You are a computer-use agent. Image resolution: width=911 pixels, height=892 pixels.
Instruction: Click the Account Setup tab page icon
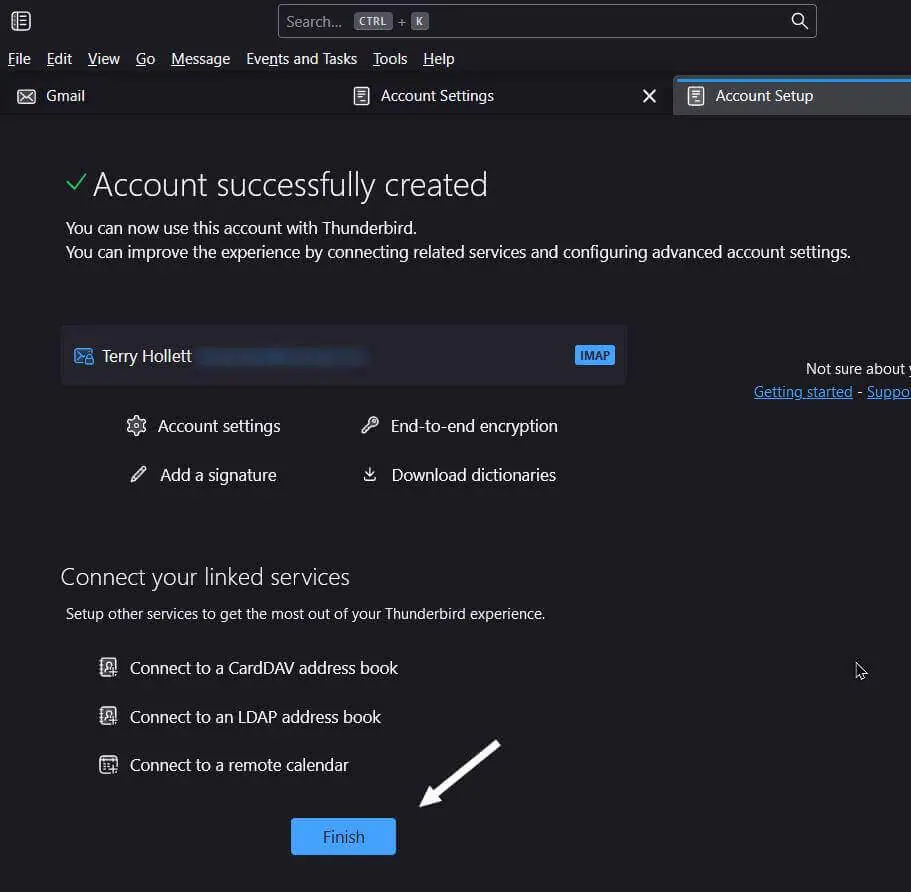click(695, 96)
